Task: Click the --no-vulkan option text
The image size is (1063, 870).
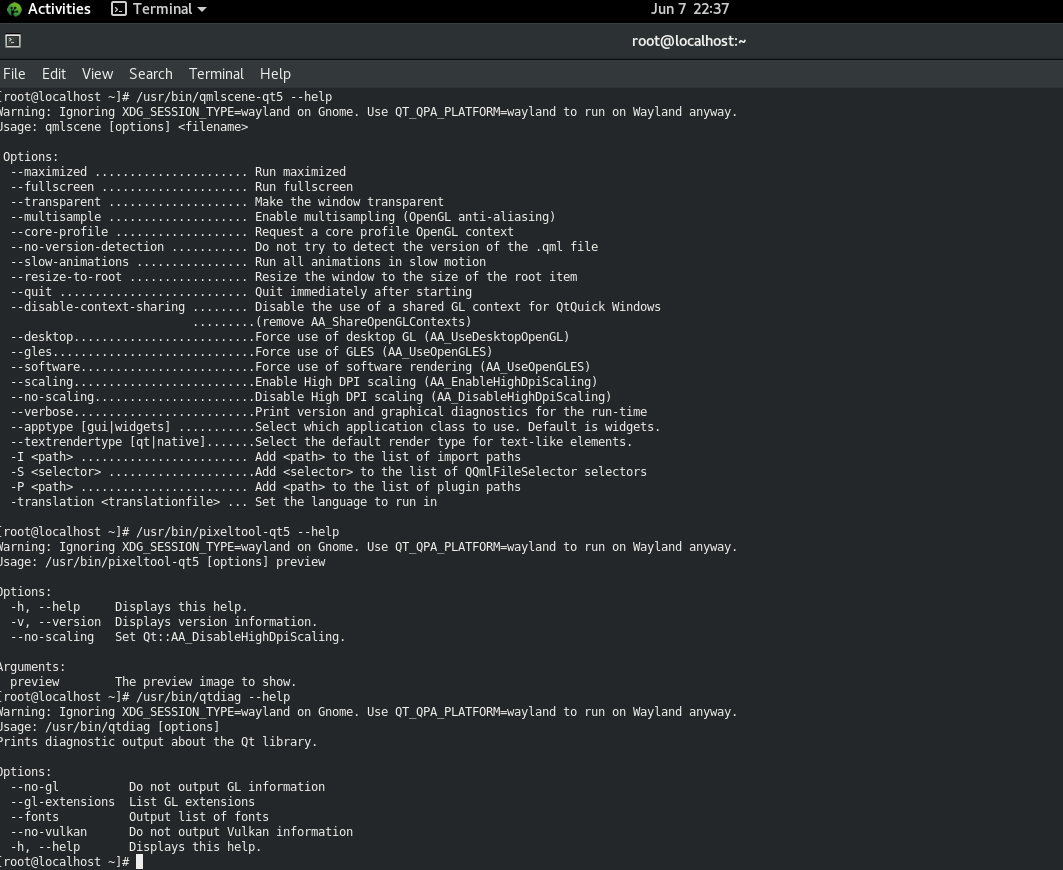Action: click(49, 832)
